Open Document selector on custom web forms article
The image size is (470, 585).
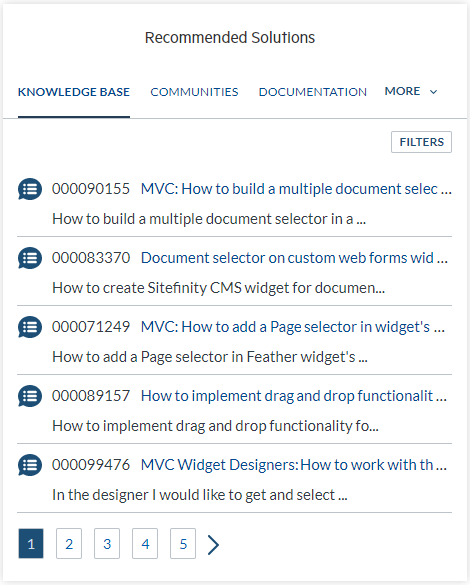click(294, 258)
